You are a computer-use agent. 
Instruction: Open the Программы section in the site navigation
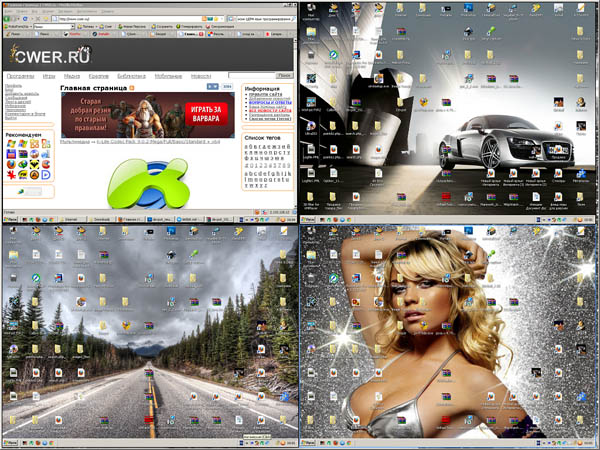click(21, 76)
